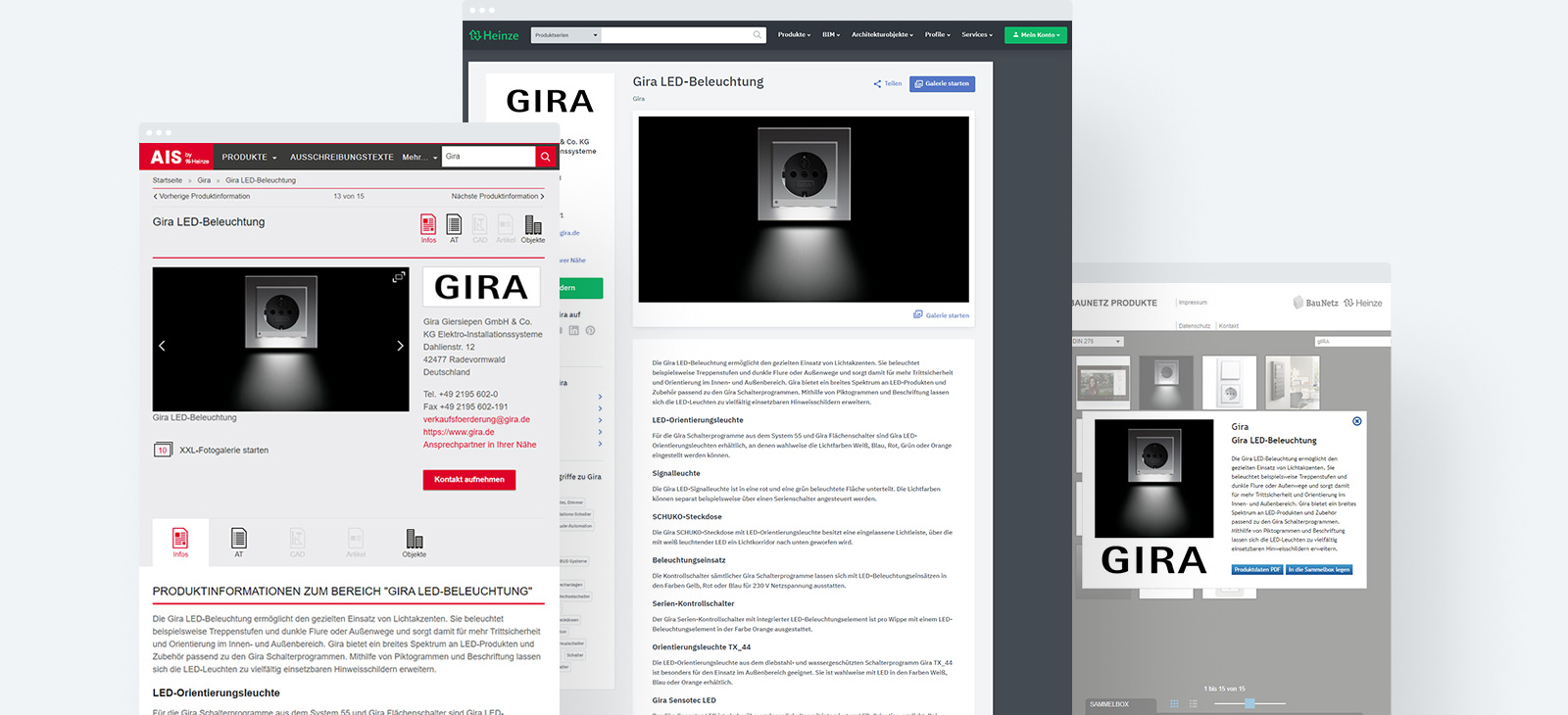
Task: Select the CAD icon beside product title
Action: point(479,228)
